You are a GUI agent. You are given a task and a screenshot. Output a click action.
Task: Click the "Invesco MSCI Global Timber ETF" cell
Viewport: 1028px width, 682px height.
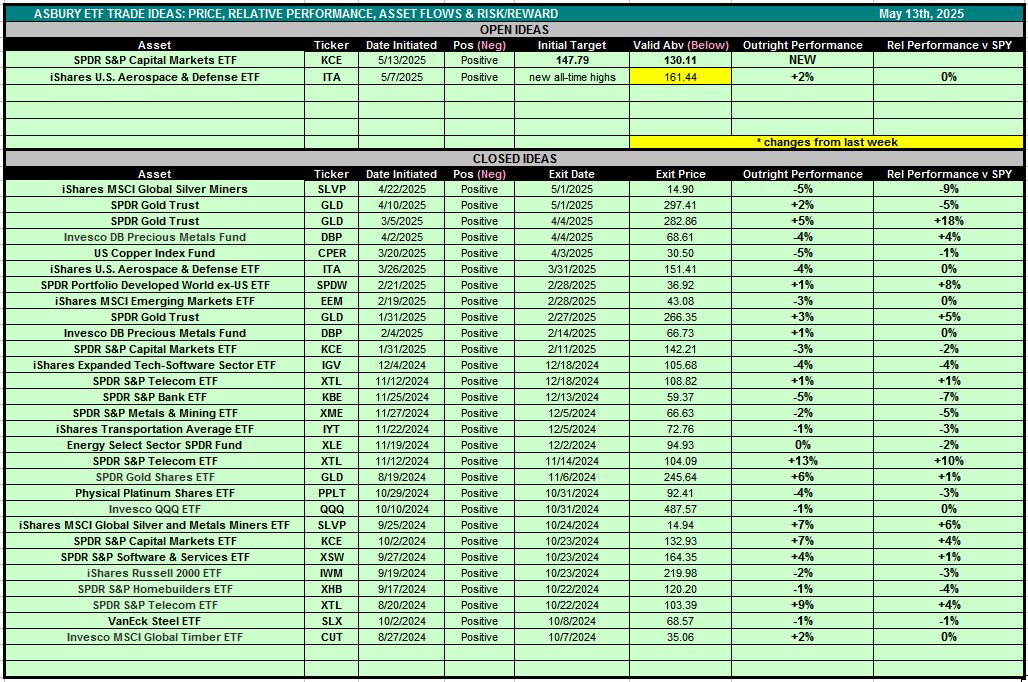click(x=155, y=637)
